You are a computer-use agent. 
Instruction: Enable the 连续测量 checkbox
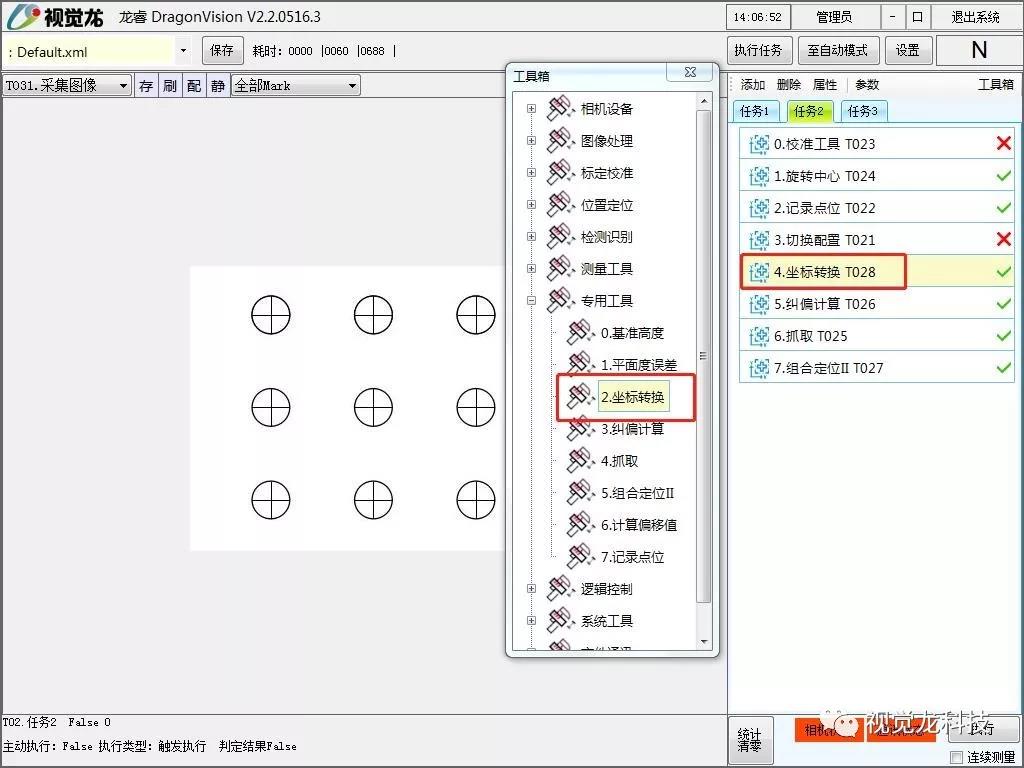pyautogui.click(x=956, y=757)
